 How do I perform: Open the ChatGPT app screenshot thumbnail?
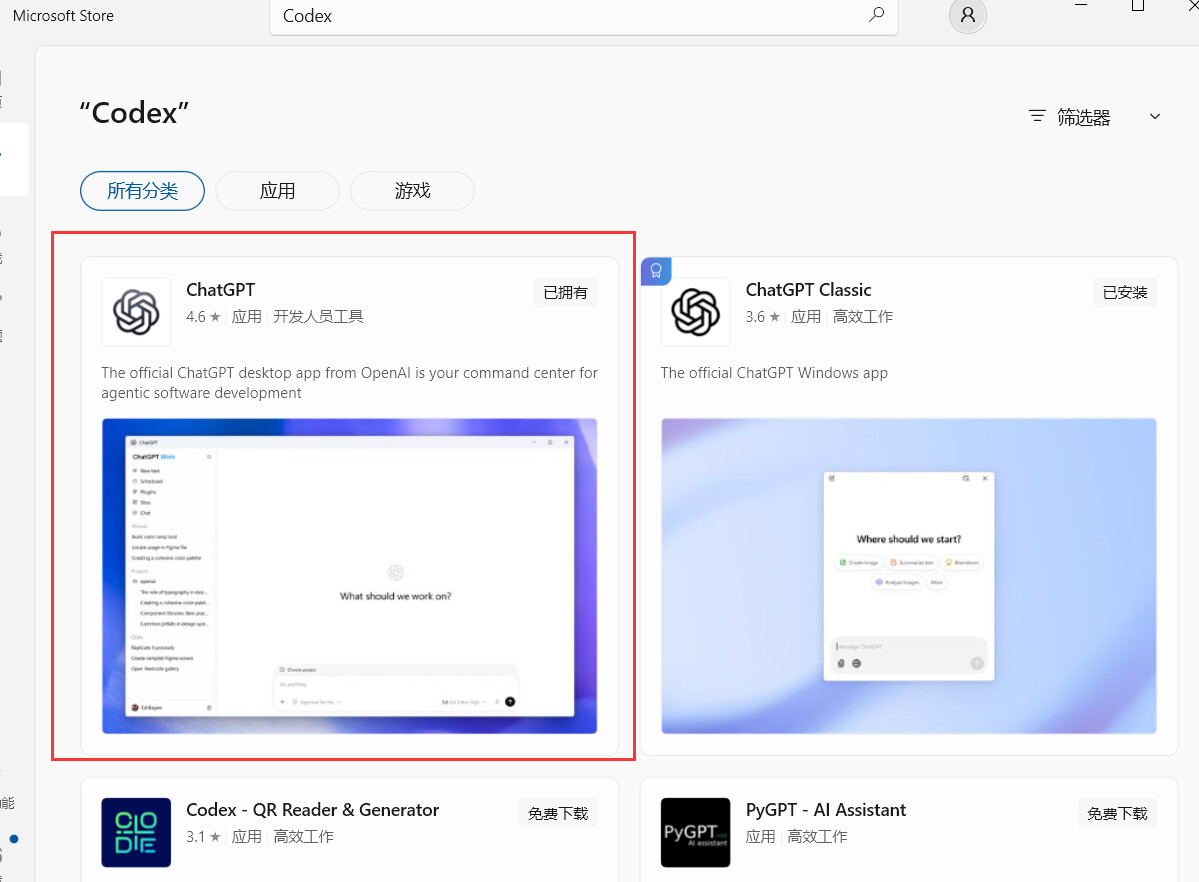point(349,576)
